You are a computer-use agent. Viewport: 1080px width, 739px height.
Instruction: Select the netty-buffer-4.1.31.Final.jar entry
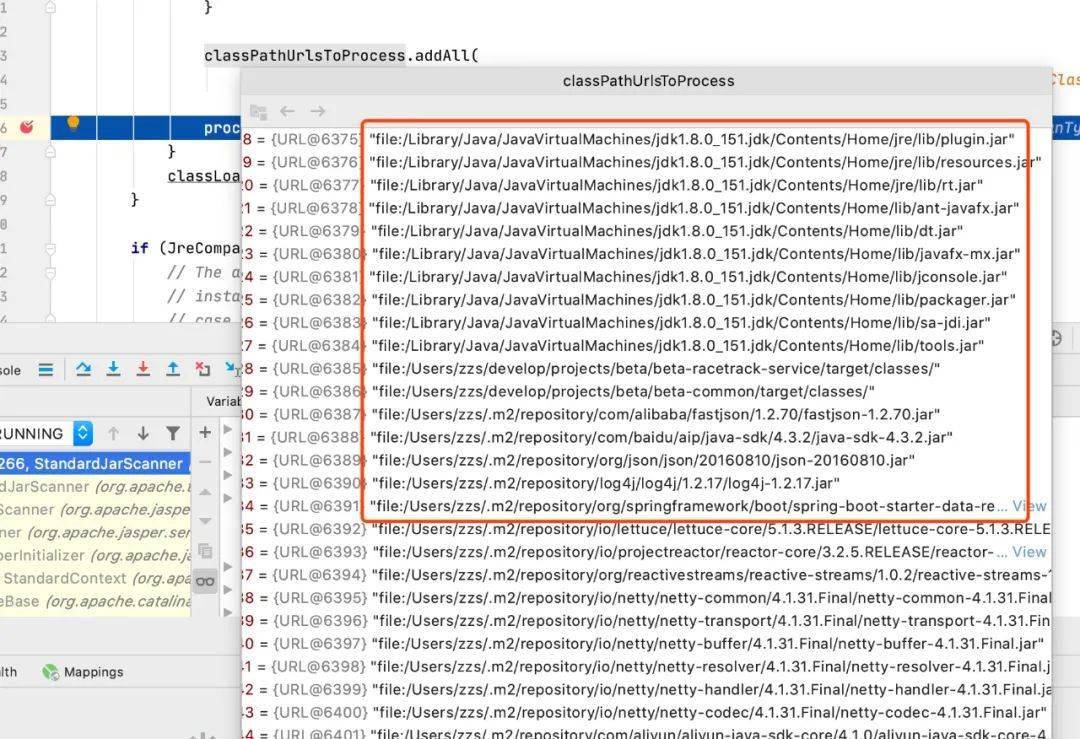tap(646, 643)
